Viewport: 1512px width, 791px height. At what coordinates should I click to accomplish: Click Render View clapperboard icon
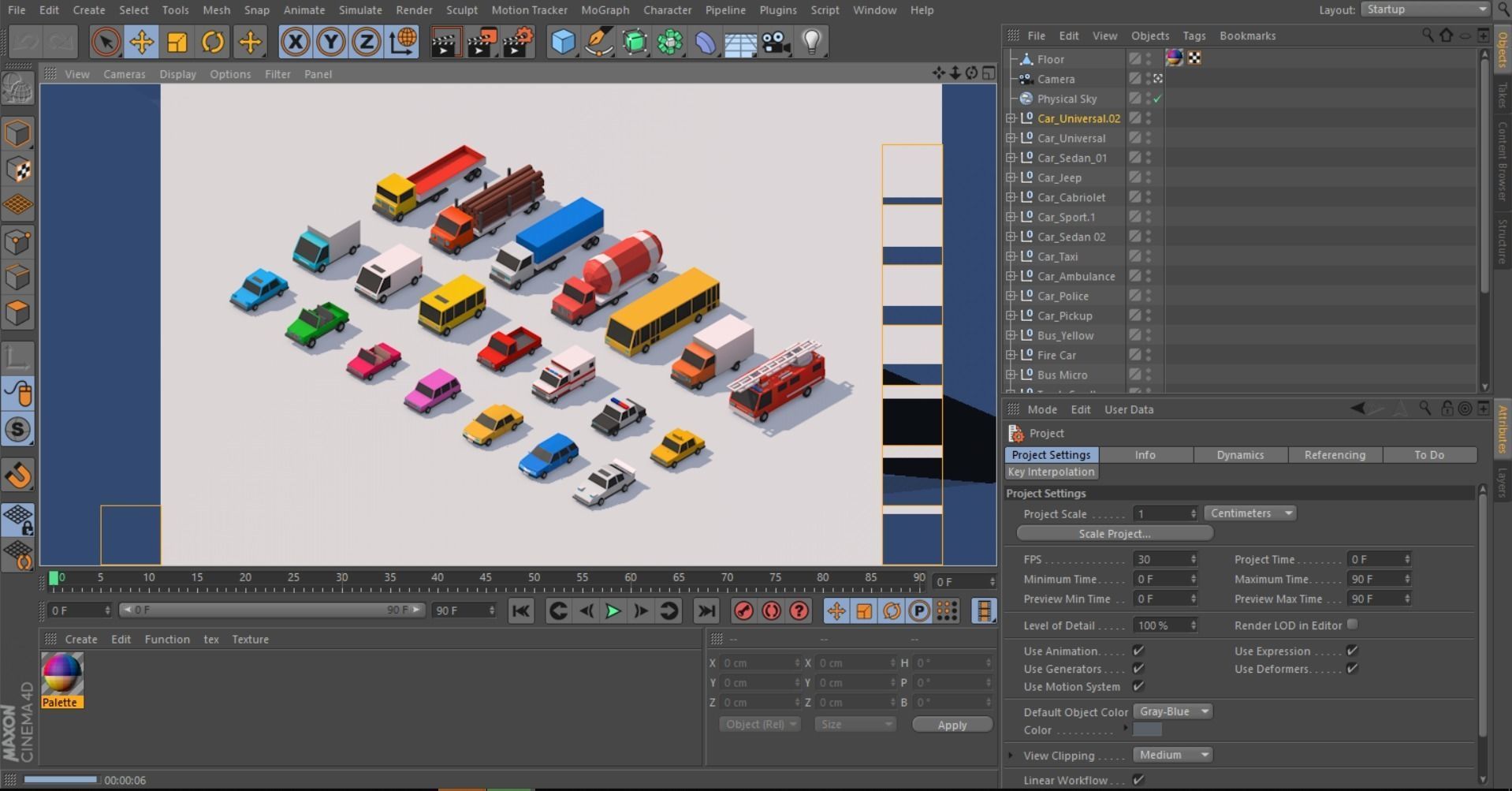coord(445,42)
